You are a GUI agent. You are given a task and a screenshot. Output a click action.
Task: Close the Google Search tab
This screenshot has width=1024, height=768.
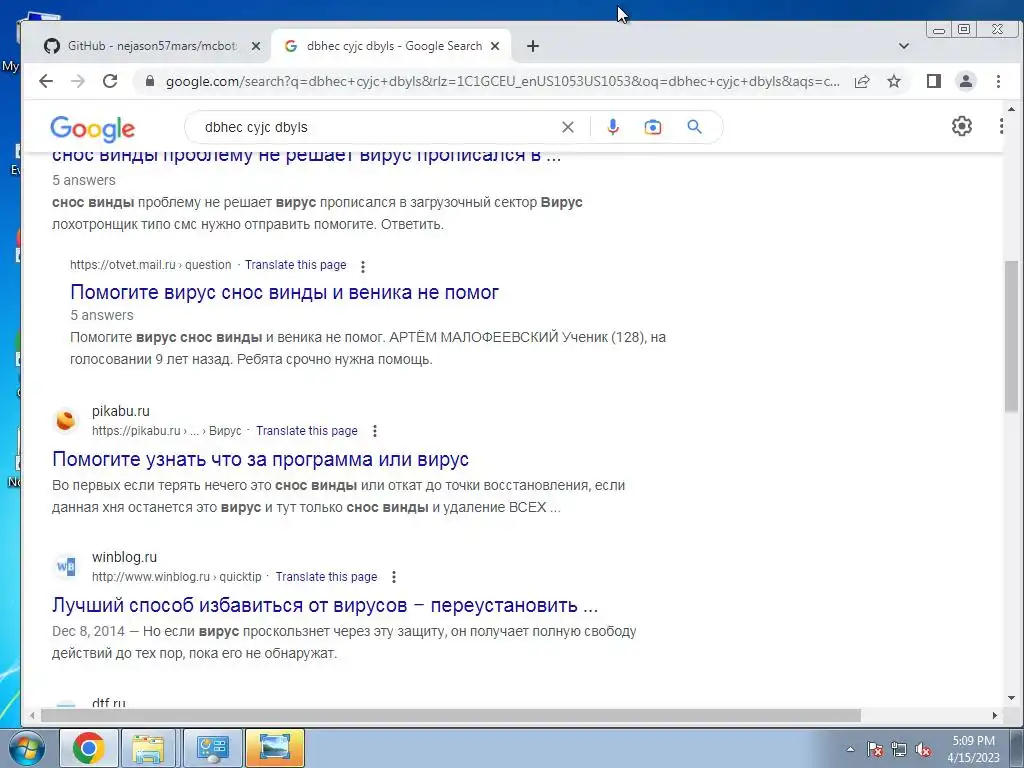(495, 46)
